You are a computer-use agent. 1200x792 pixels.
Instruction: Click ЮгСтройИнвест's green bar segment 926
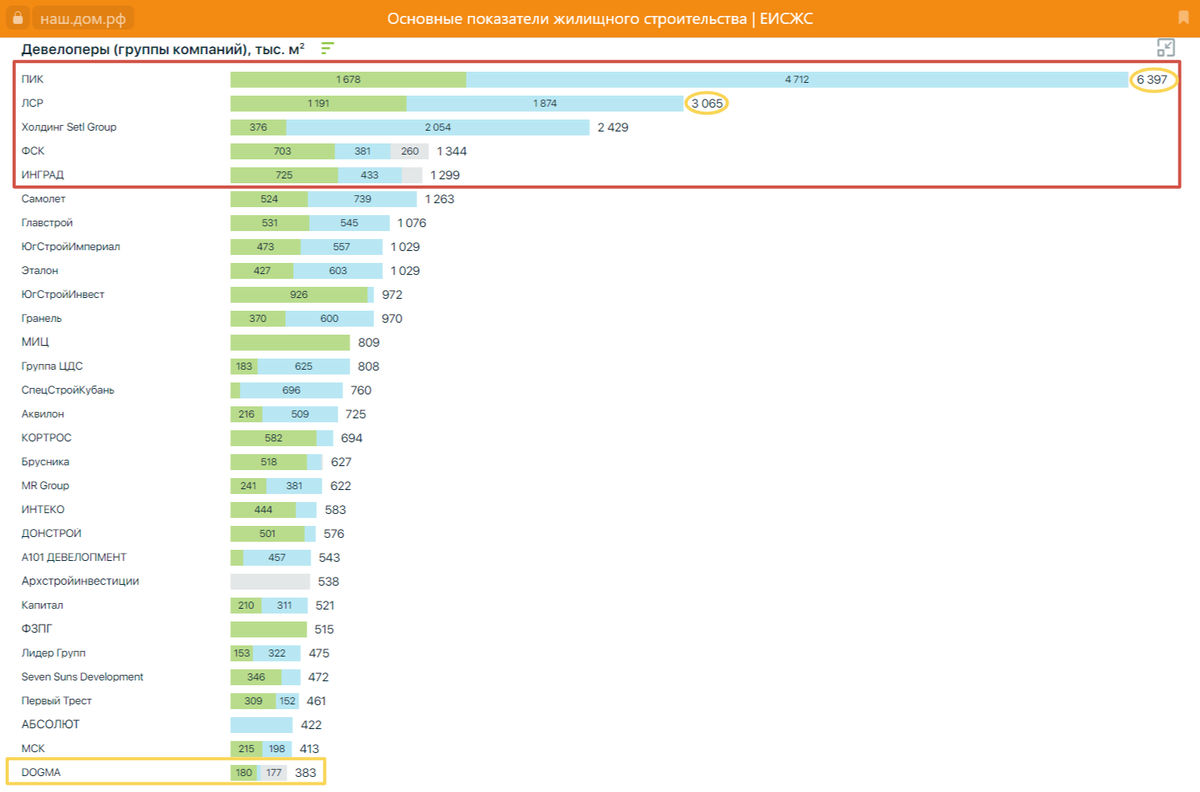click(x=298, y=295)
